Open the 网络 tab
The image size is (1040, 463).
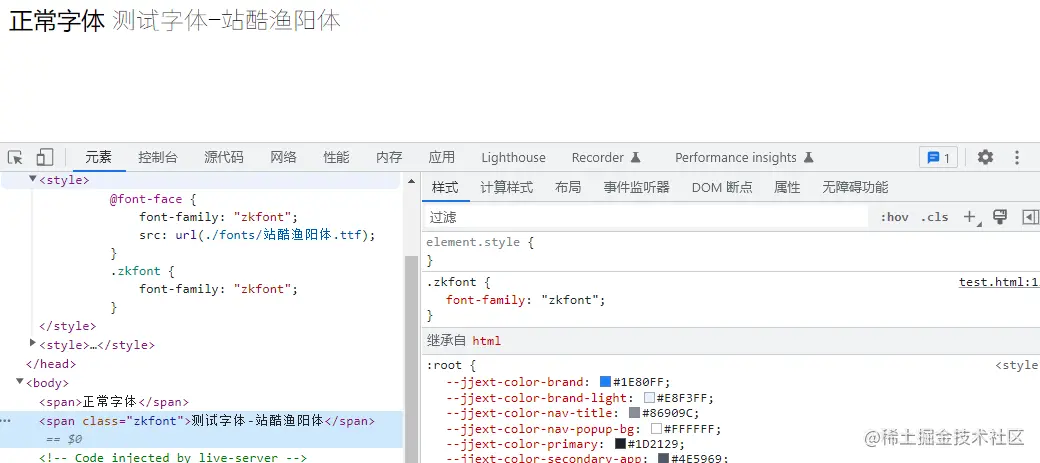pos(283,157)
